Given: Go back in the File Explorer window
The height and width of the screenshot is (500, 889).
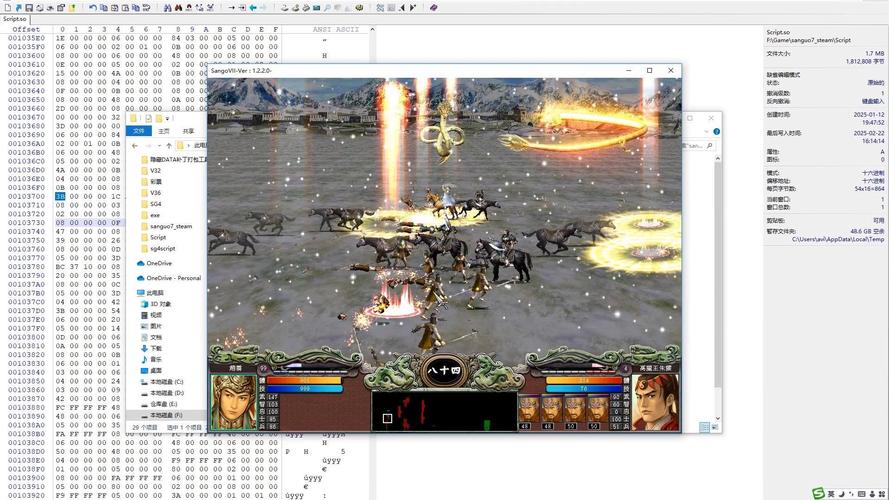Looking at the screenshot, I should pos(134,146).
